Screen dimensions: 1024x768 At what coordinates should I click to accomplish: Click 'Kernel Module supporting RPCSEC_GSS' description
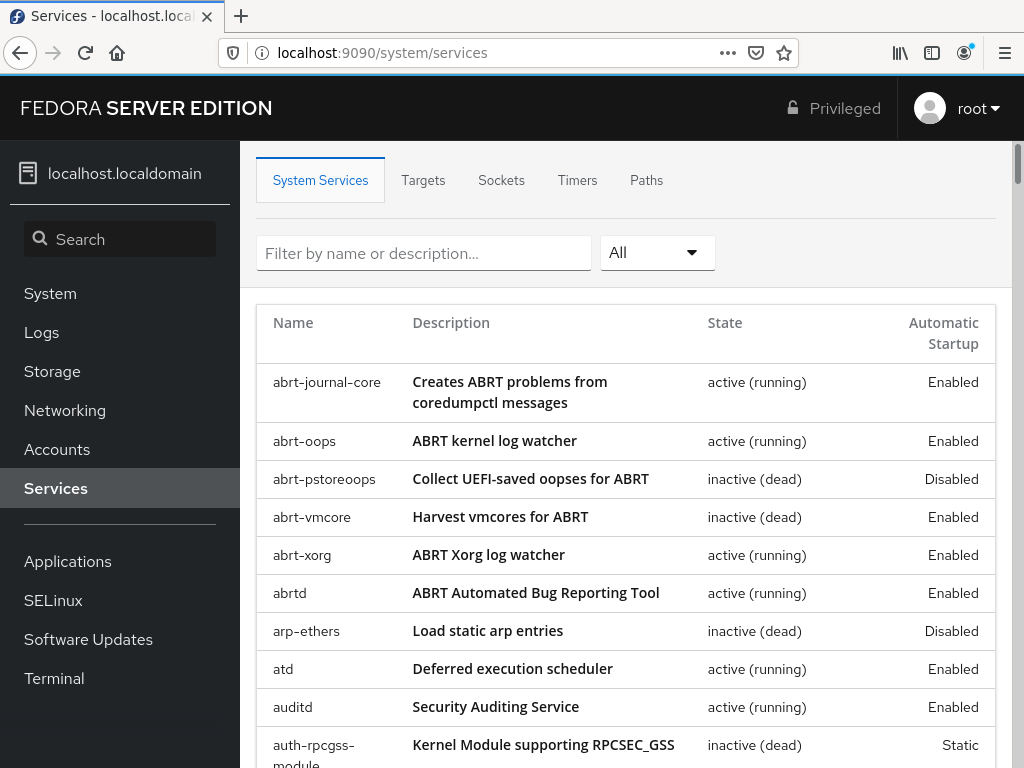543,745
